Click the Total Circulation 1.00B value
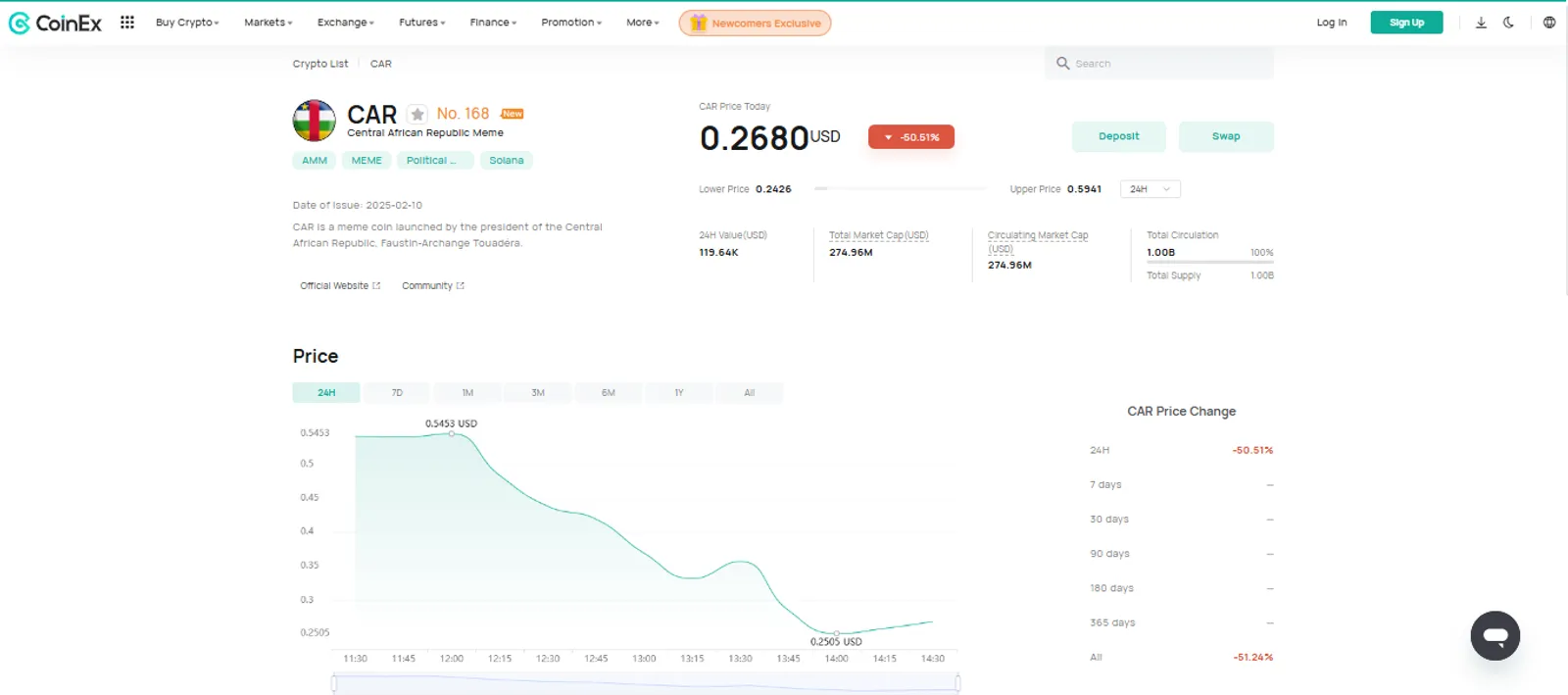 point(1160,253)
